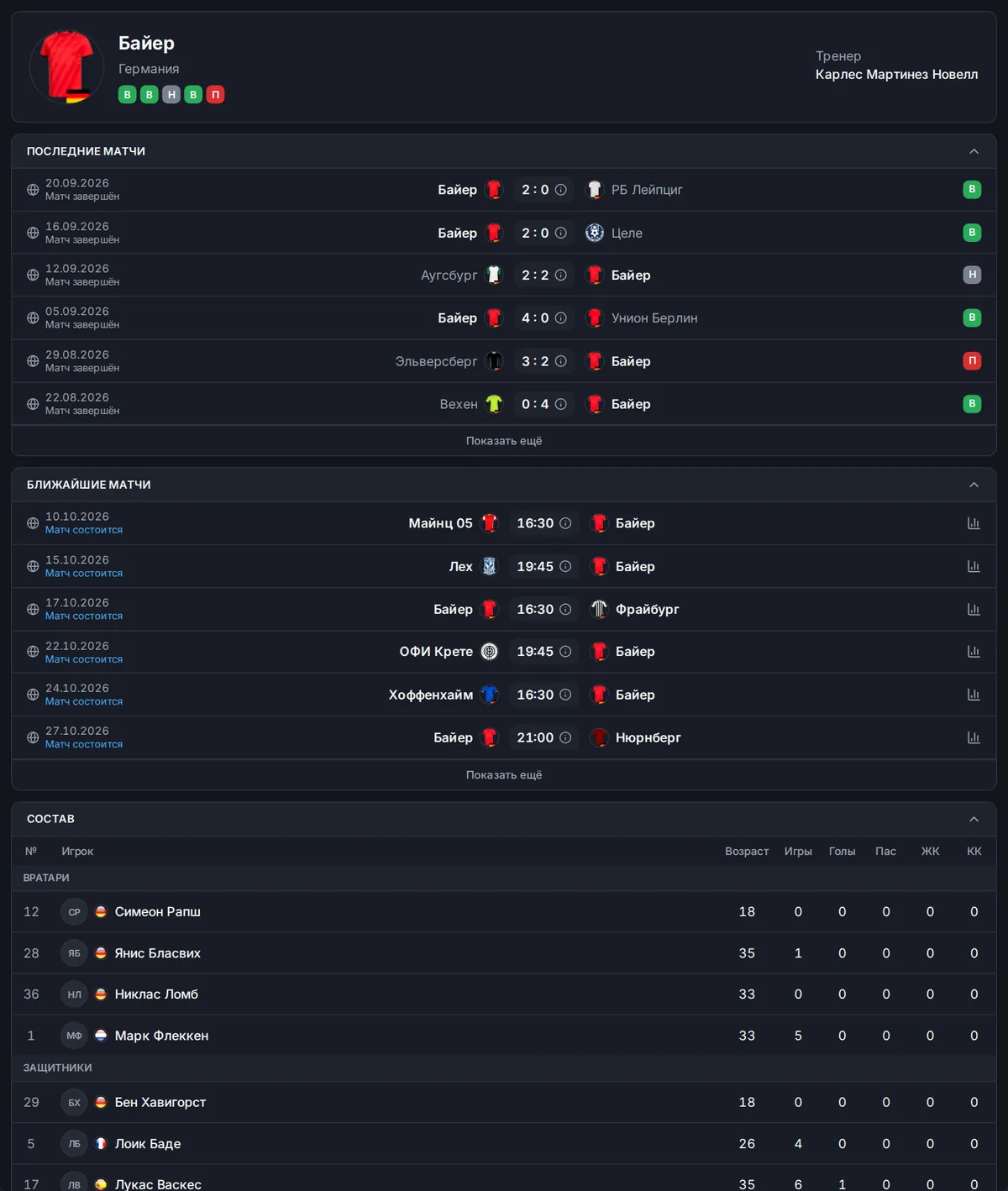1008x1191 pixels.
Task: Collapse the Состав section
Action: (x=974, y=819)
